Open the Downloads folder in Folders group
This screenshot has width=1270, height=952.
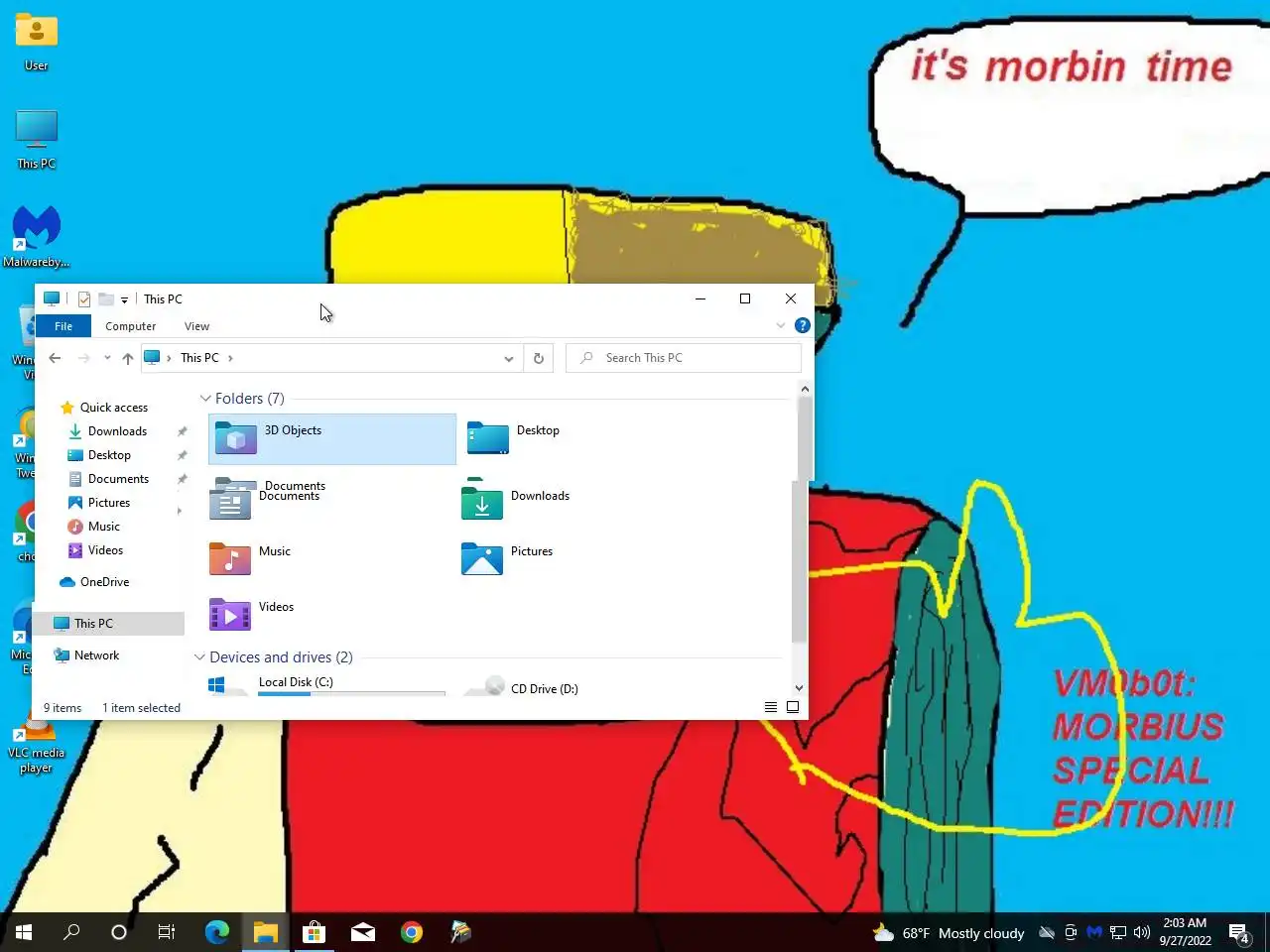tap(516, 502)
